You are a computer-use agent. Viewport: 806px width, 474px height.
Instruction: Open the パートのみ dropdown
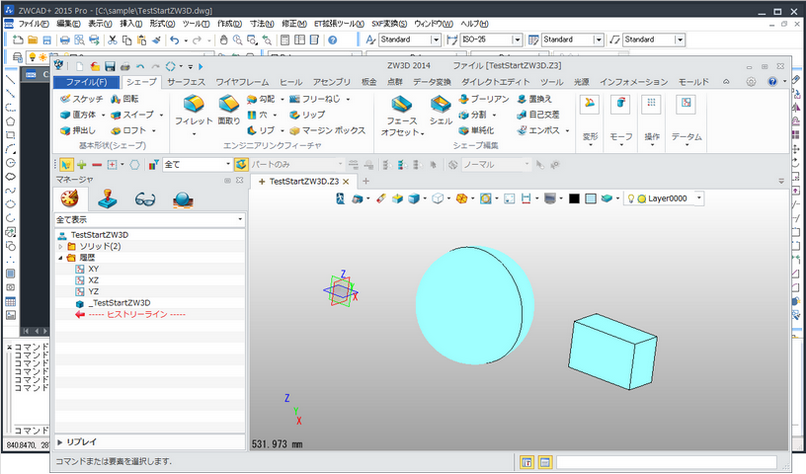click(340, 165)
